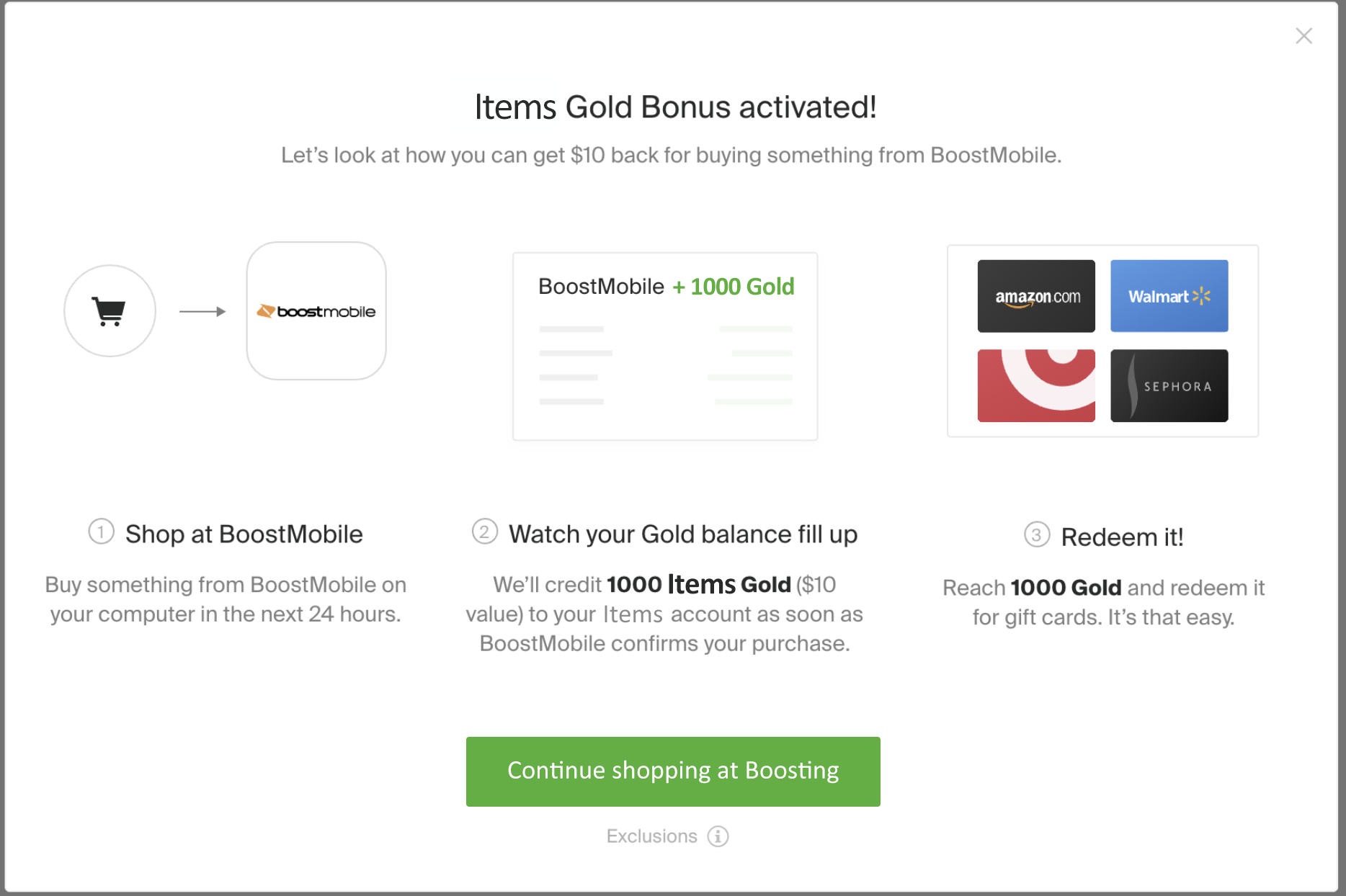
Task: Click the Items Gold Bonus activated title
Action: click(675, 107)
